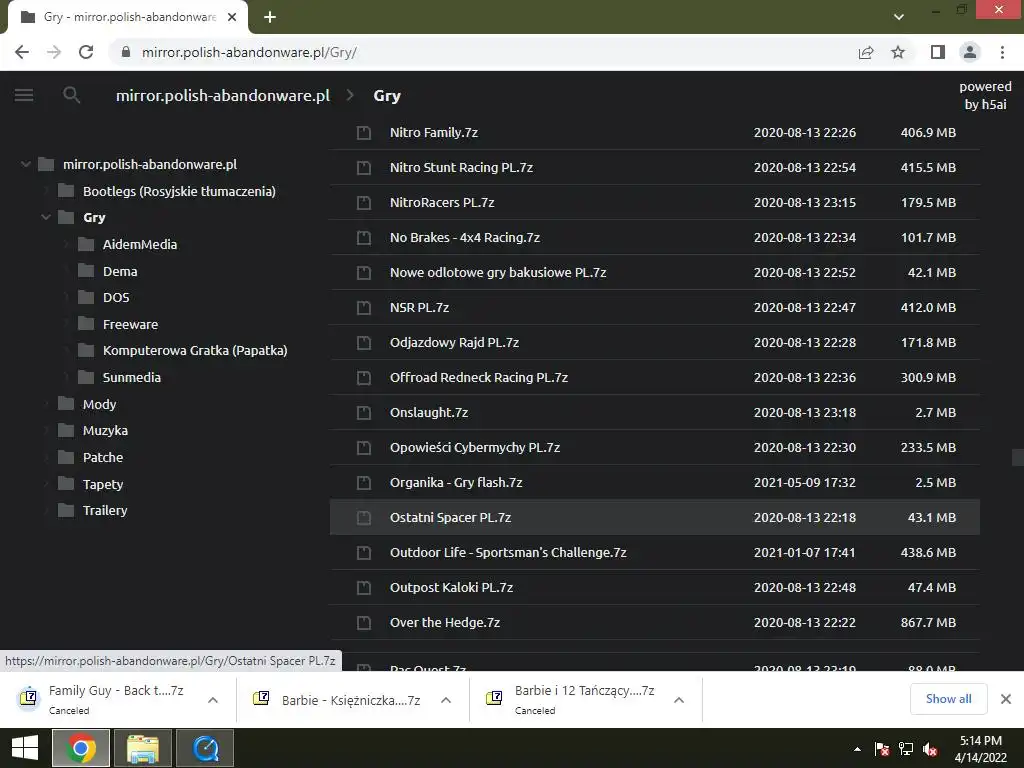Toggle the browser side panel icon
Screen dimensions: 1024x768
(x=938, y=52)
